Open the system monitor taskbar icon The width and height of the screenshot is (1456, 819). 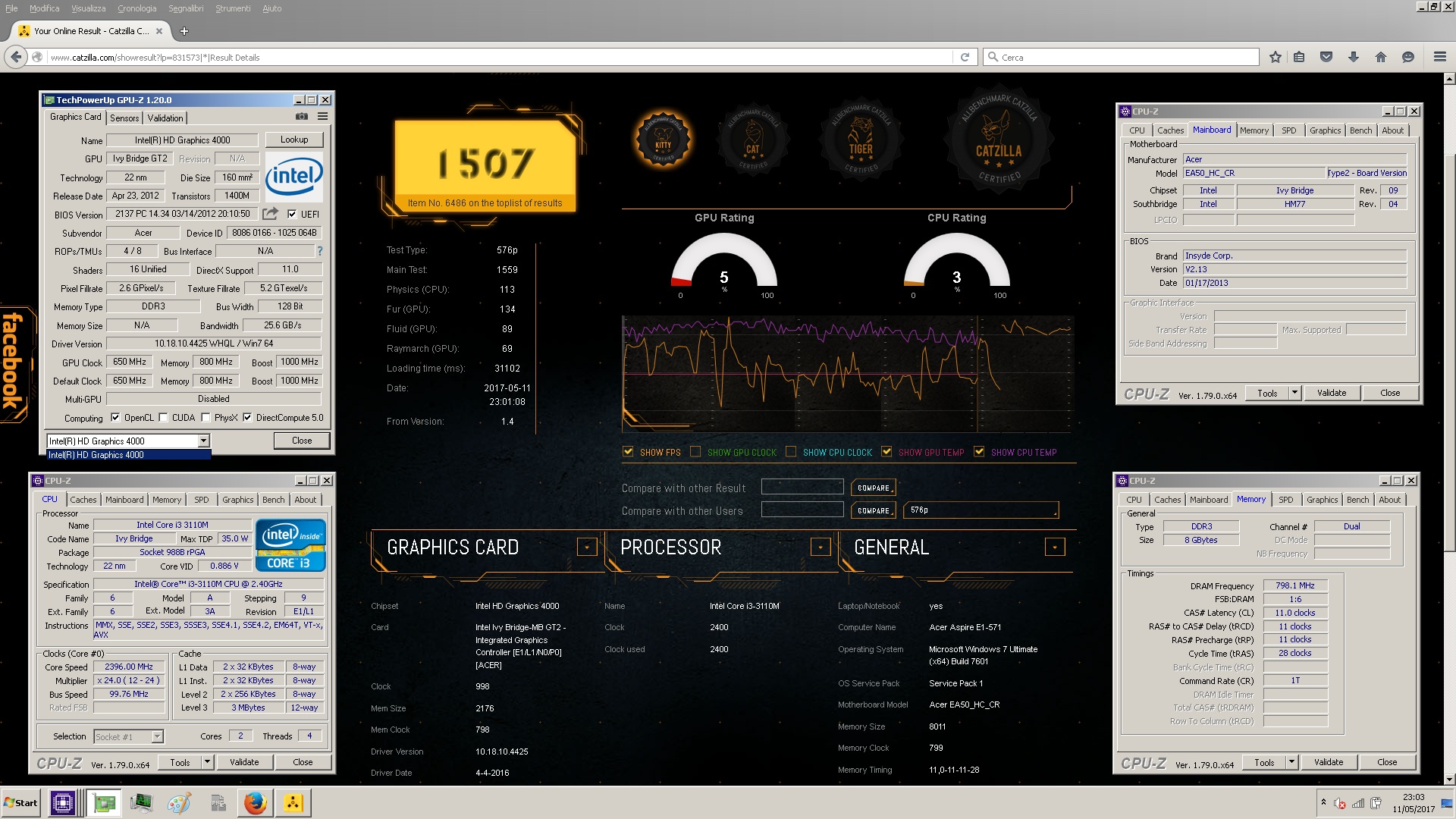point(141,802)
